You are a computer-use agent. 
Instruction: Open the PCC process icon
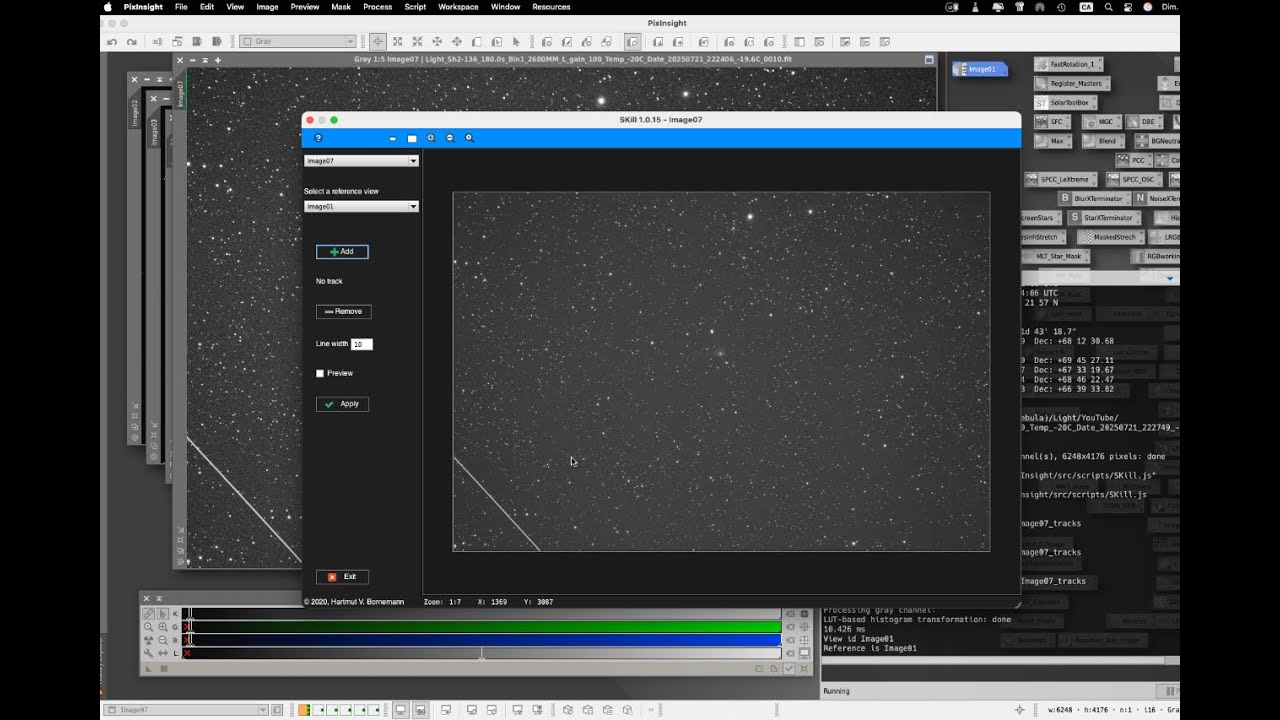tap(1133, 160)
